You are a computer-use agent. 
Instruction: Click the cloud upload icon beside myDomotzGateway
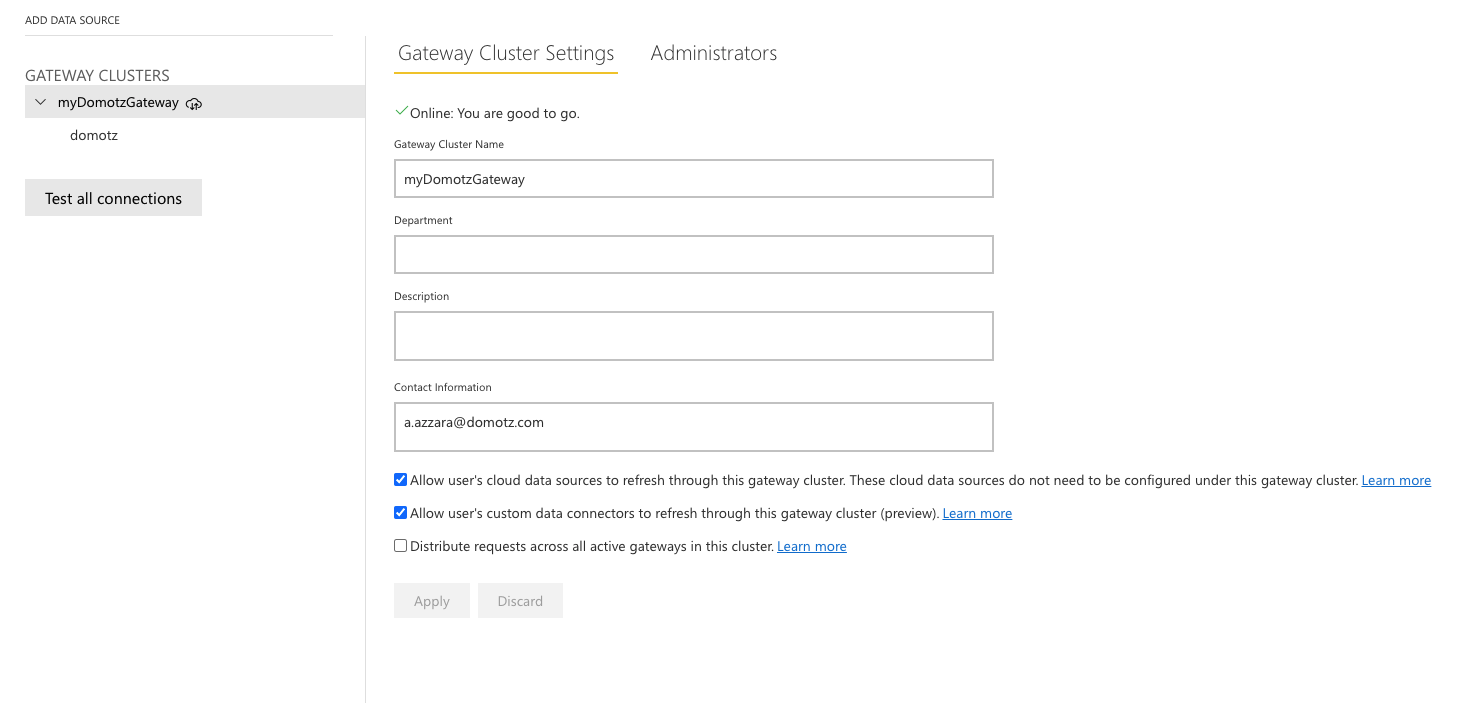pos(194,103)
